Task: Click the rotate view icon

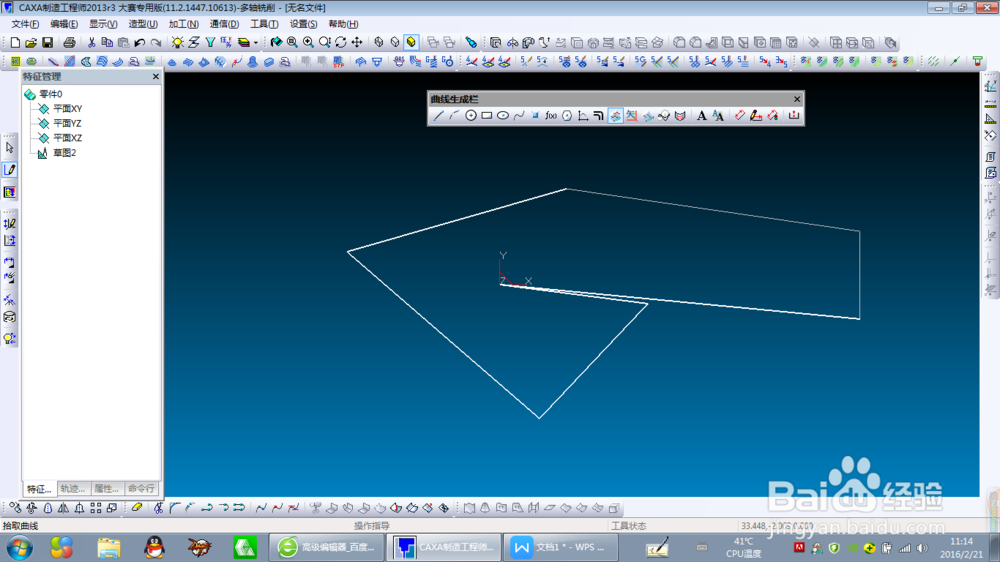Action: (341, 43)
